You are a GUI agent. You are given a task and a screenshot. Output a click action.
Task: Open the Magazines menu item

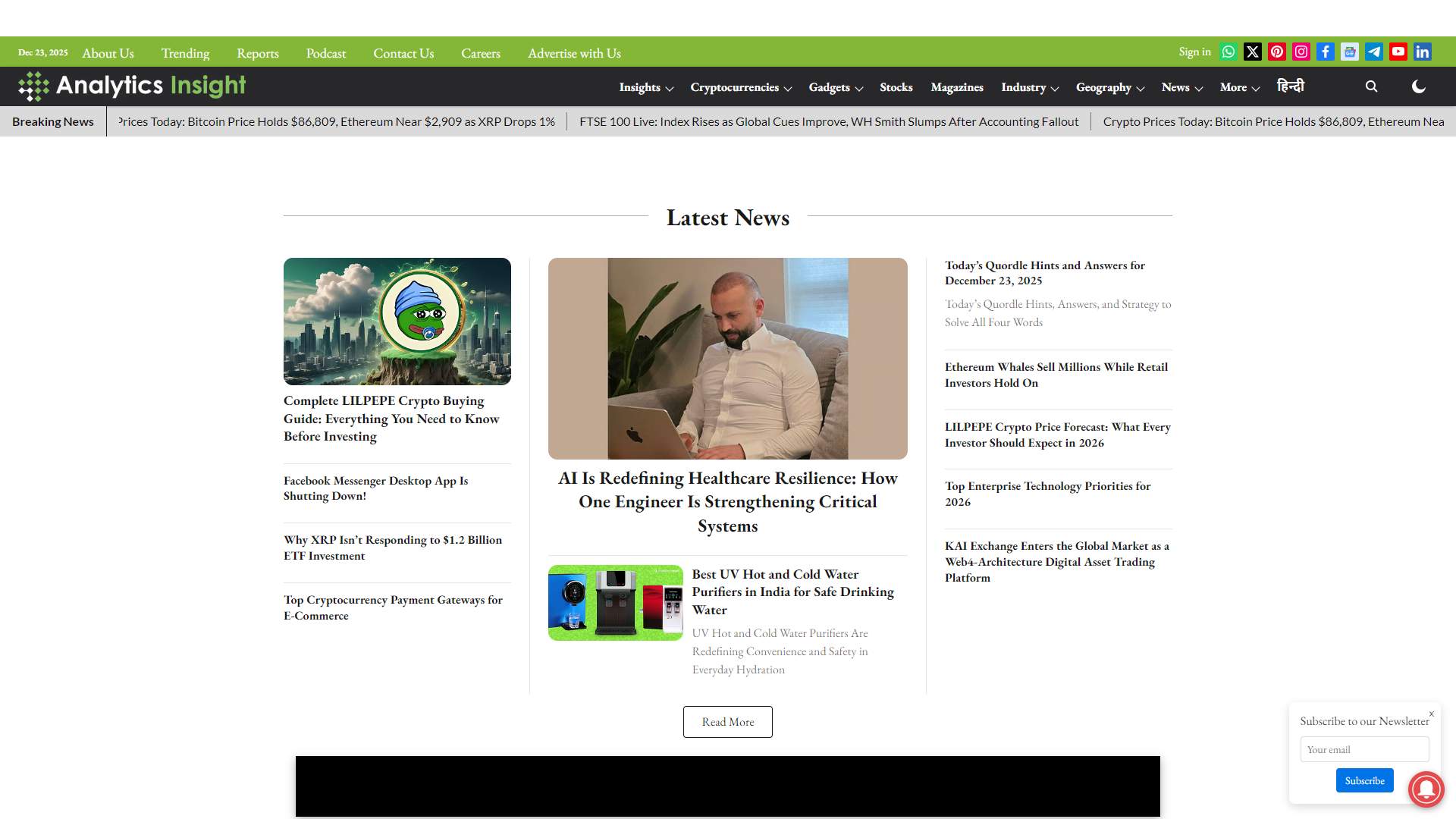coord(957,87)
